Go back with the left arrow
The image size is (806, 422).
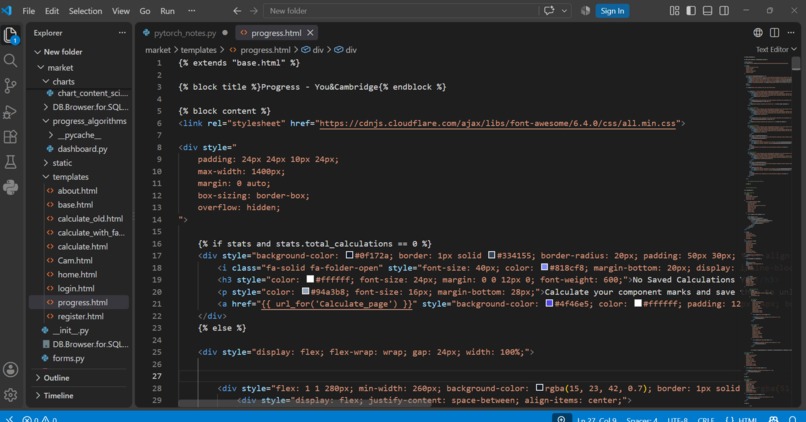tap(237, 11)
